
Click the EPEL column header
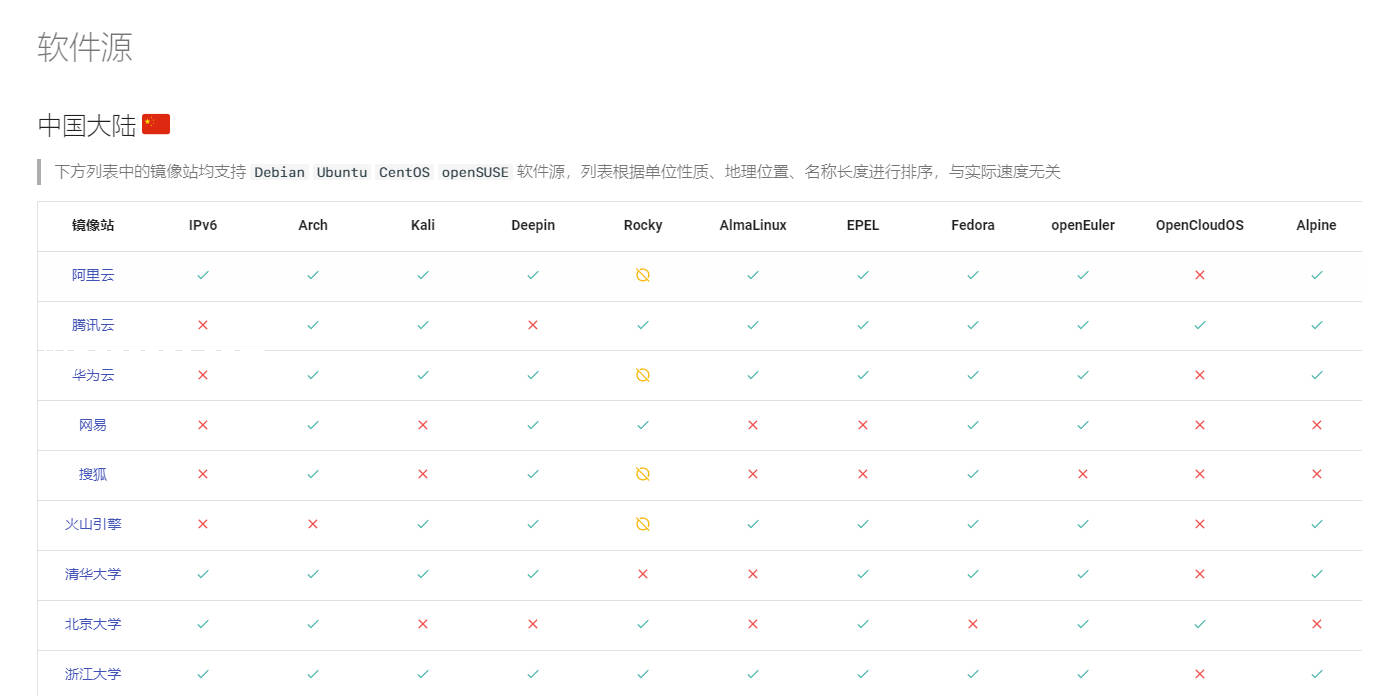pyautogui.click(x=863, y=225)
